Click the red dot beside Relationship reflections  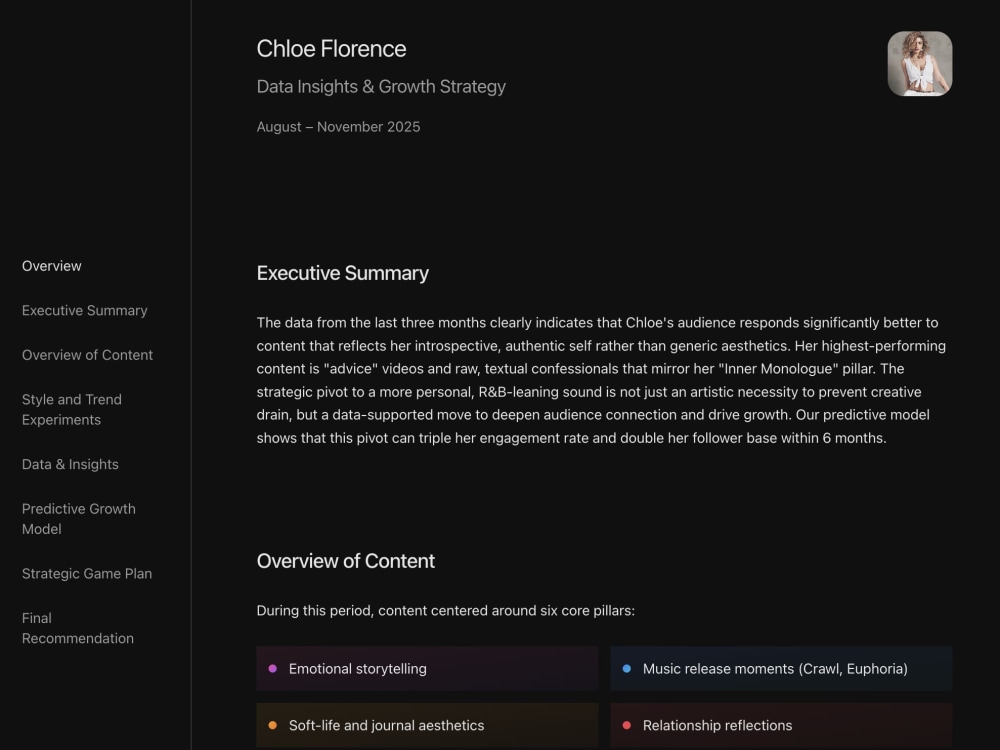pyautogui.click(x=626, y=725)
